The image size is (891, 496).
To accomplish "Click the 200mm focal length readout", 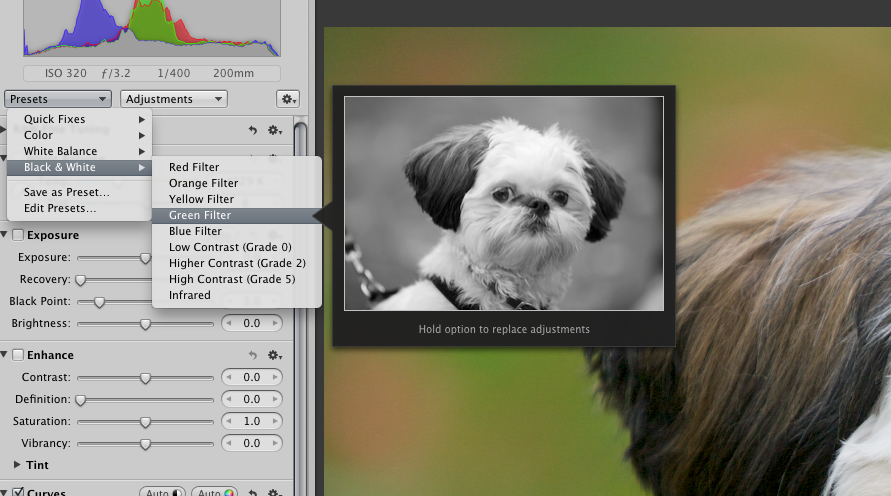I will [x=234, y=73].
